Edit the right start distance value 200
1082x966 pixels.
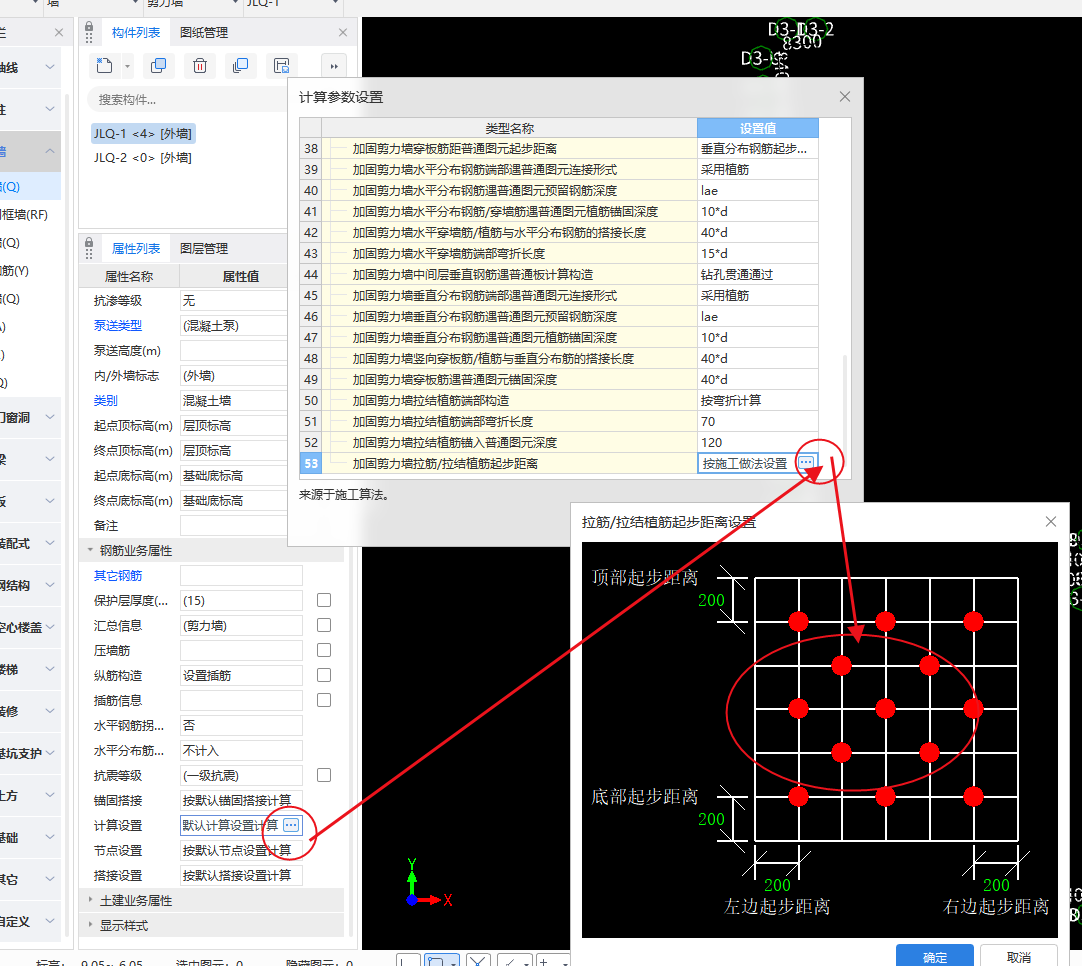coord(996,885)
